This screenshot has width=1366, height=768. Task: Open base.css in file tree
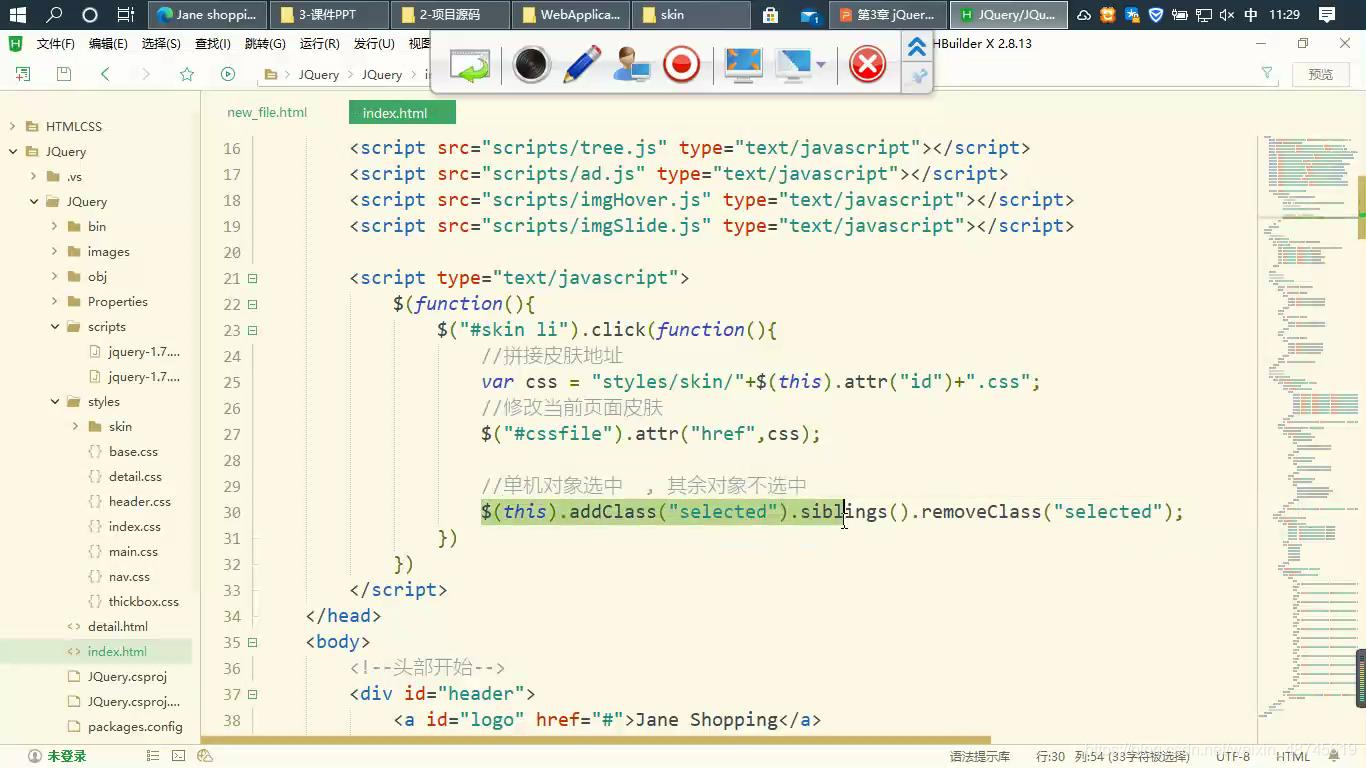click(x=133, y=452)
